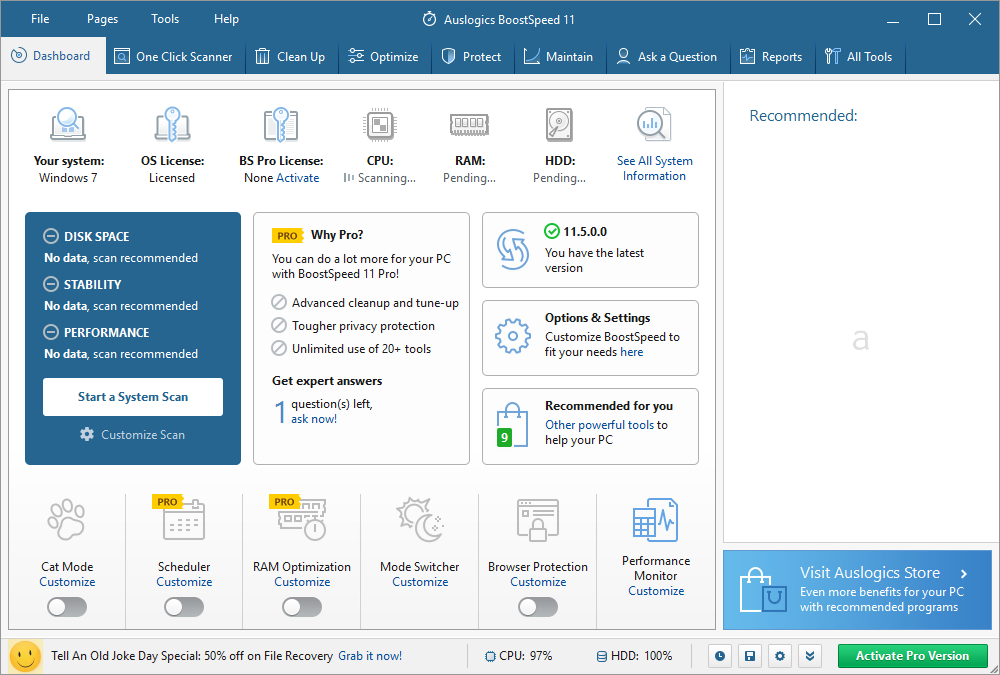Click the Your system computer icon
Image resolution: width=1000 pixels, height=675 pixels.
(x=68, y=124)
